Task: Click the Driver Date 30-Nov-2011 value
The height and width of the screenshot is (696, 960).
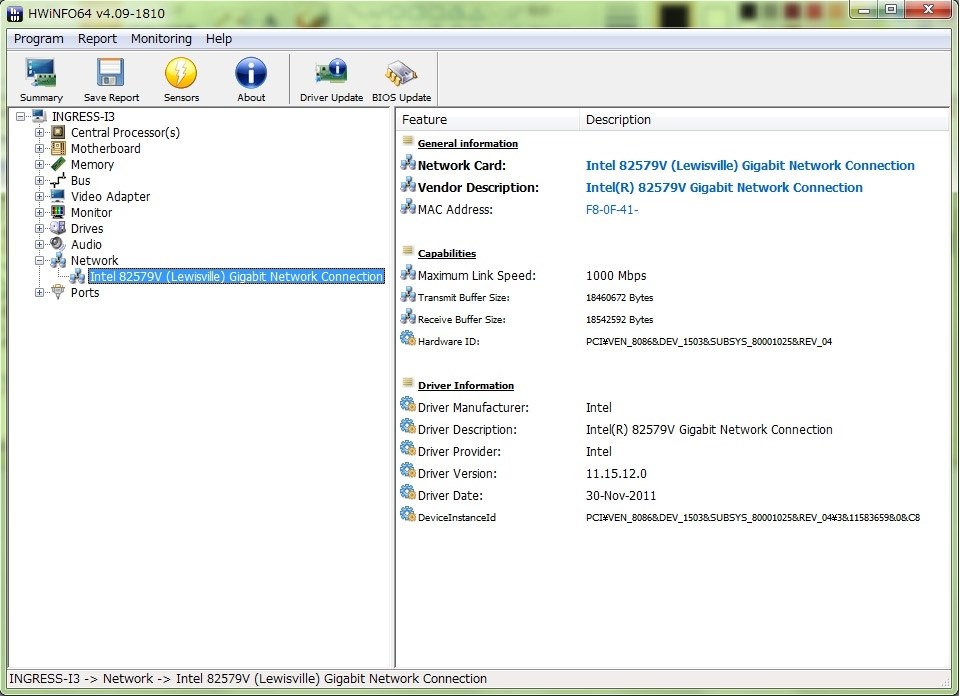Action: point(621,496)
